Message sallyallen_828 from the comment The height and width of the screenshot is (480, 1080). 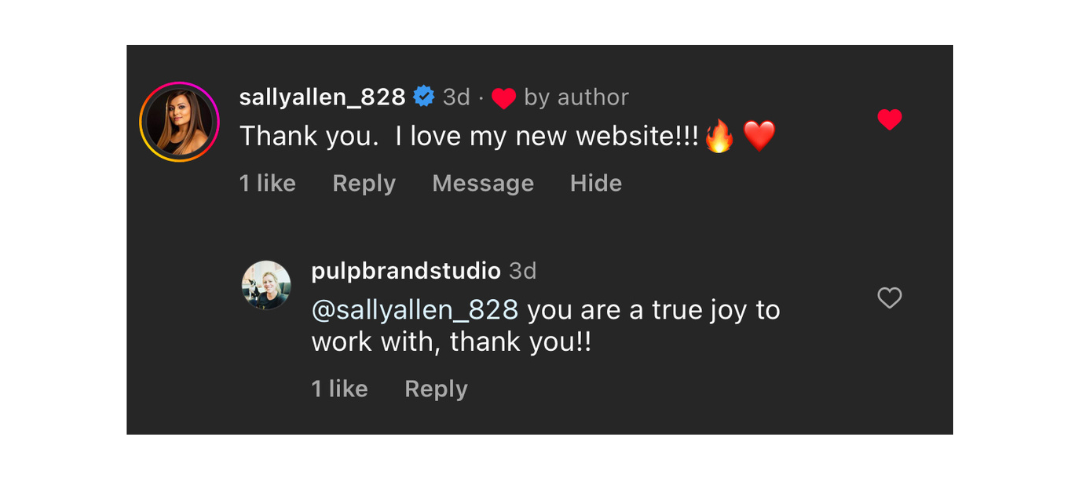483,183
